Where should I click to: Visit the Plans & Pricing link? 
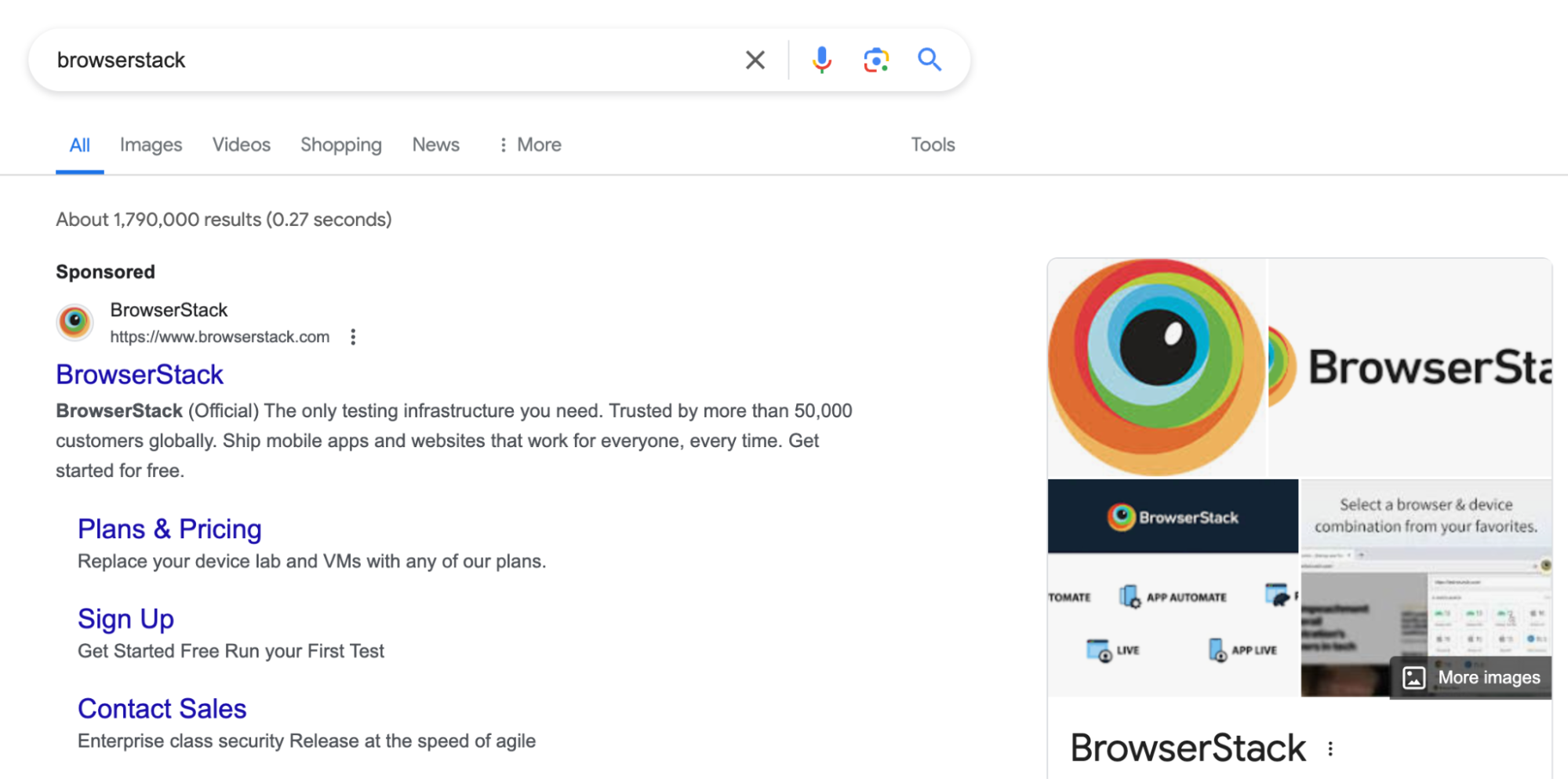169,530
